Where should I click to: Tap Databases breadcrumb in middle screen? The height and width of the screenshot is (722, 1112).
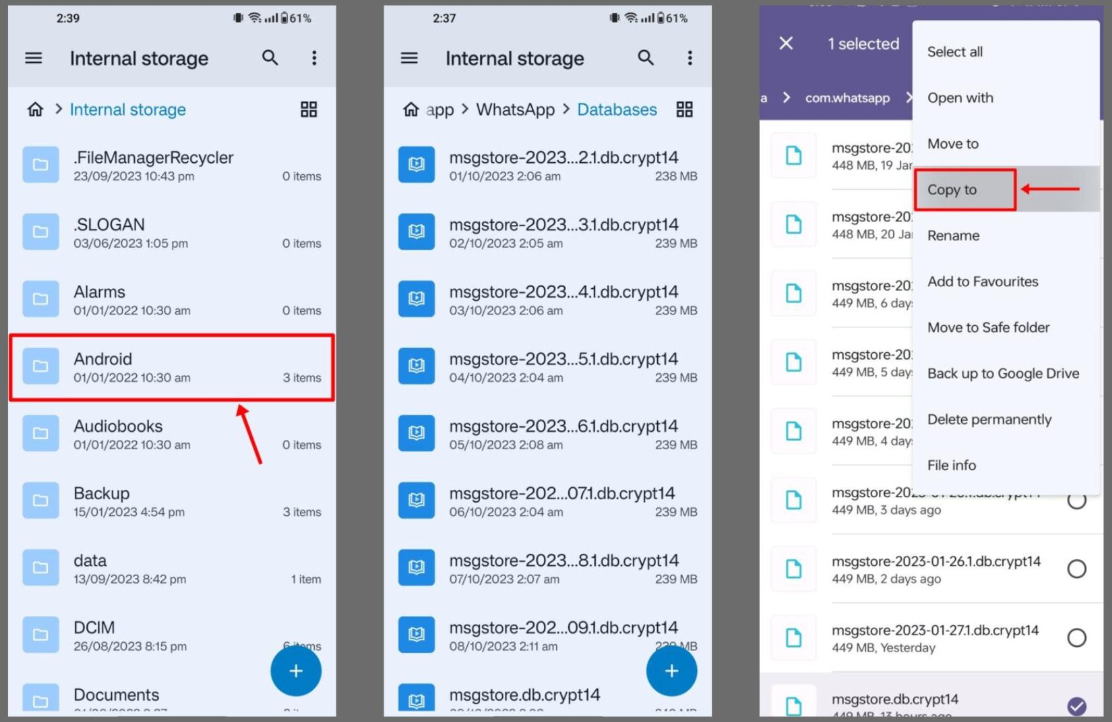[x=617, y=110]
